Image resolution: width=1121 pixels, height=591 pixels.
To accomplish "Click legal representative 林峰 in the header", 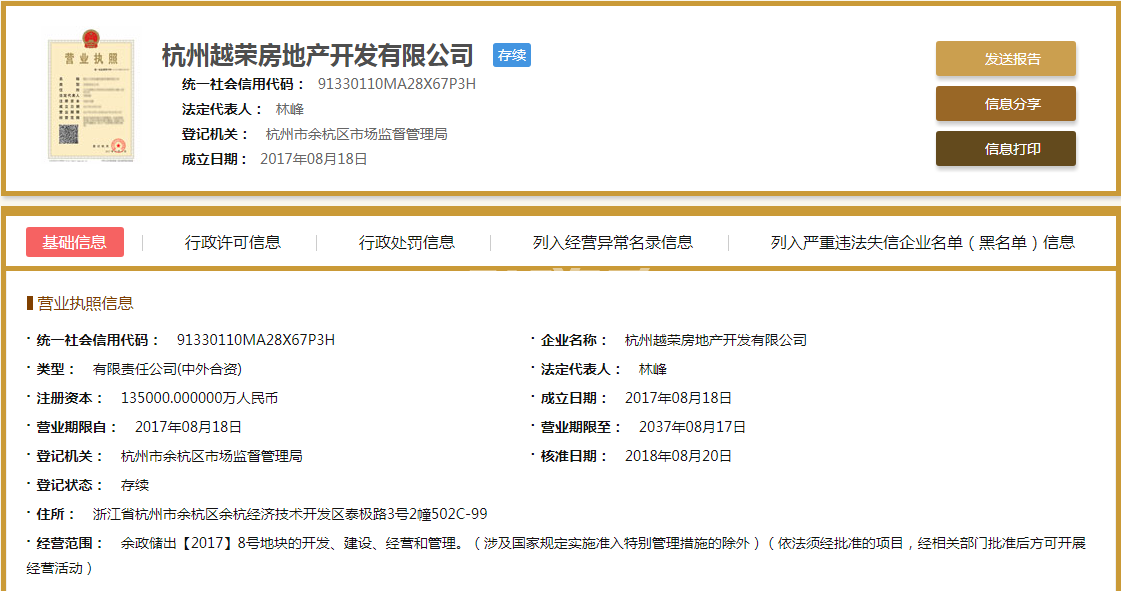I will (x=290, y=109).
